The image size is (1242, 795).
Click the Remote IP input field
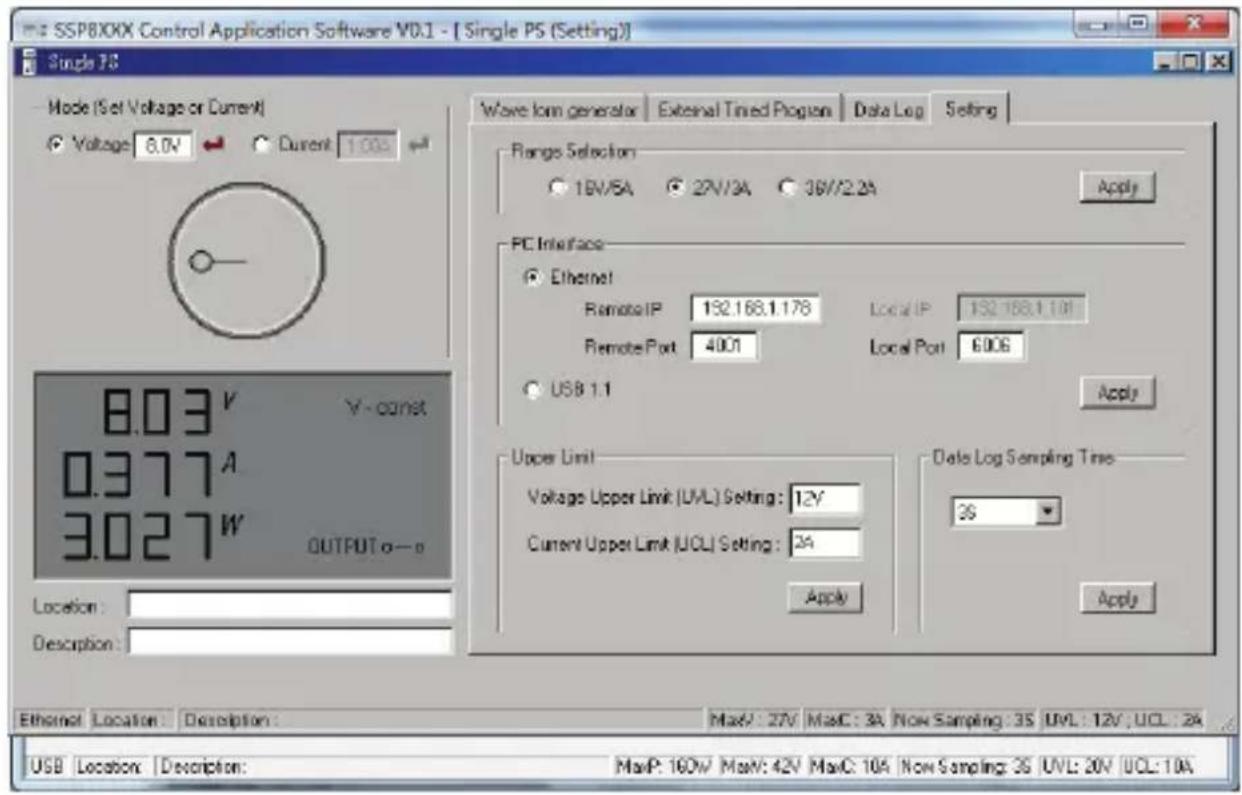(x=755, y=308)
